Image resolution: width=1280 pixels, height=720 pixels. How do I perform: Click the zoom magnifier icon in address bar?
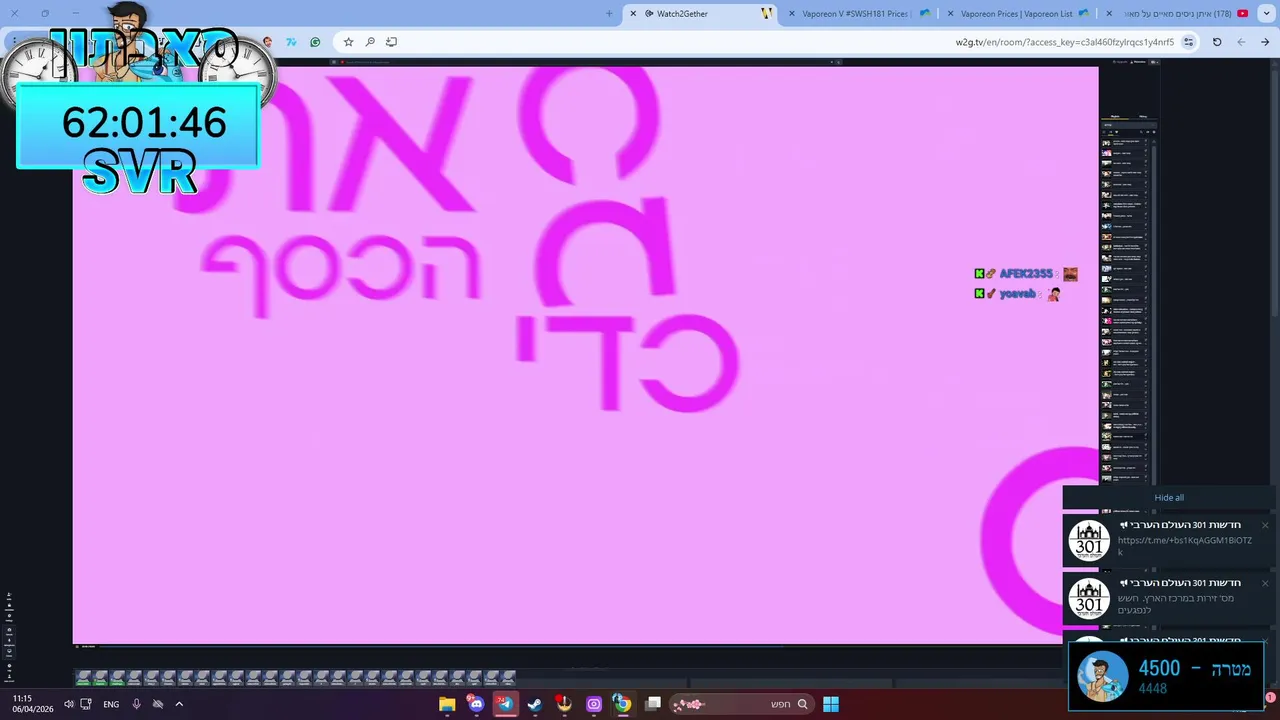370,42
